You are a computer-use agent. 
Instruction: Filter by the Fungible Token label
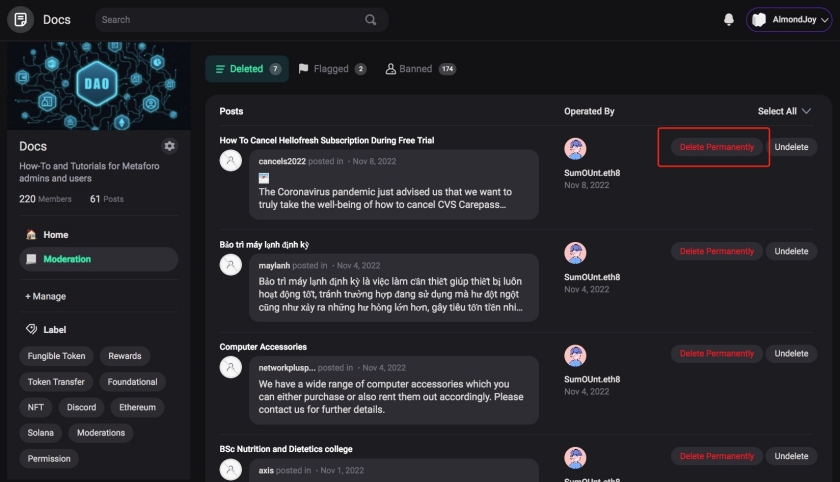coord(57,356)
